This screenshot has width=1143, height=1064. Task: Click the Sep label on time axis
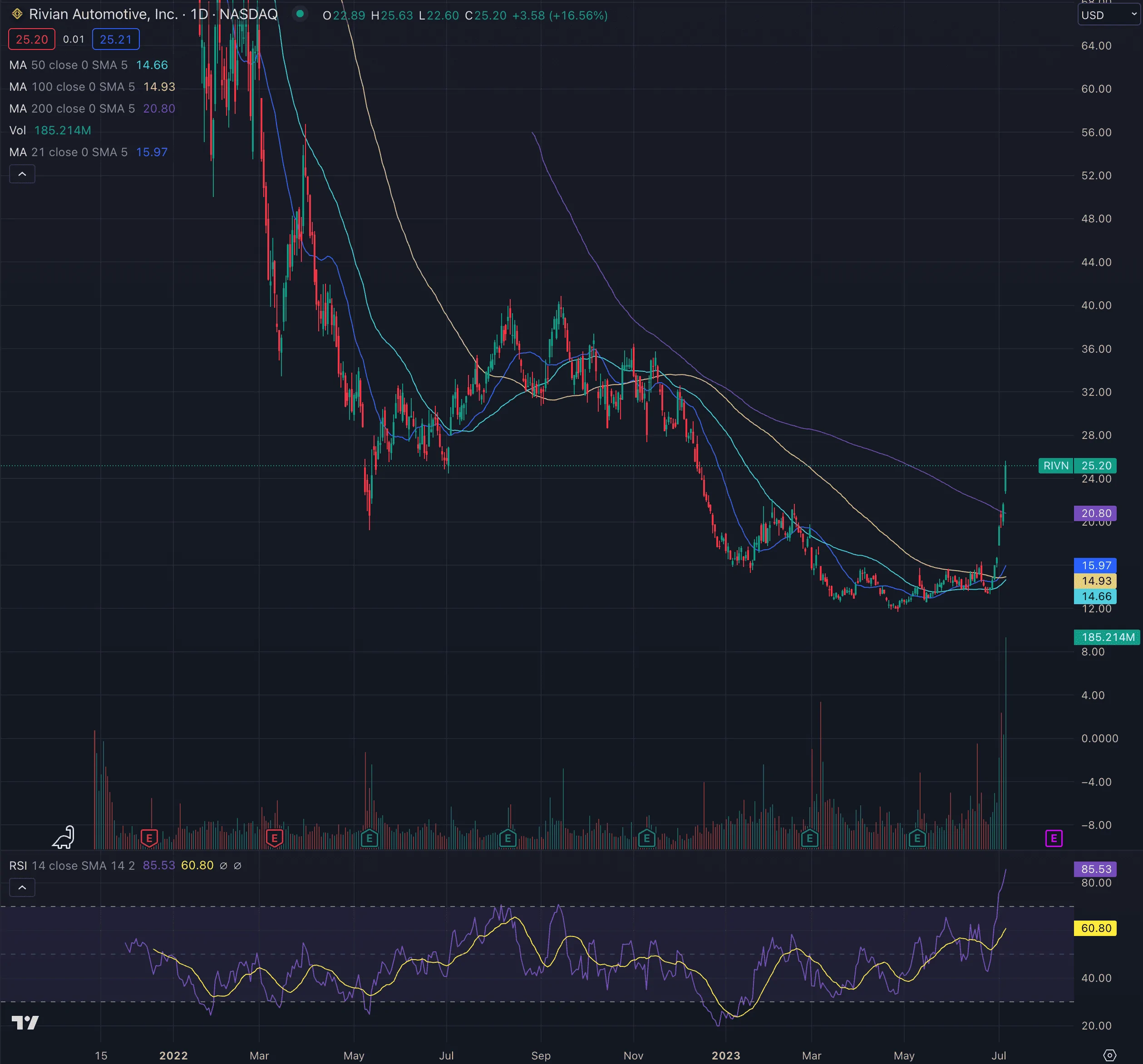(541, 1055)
